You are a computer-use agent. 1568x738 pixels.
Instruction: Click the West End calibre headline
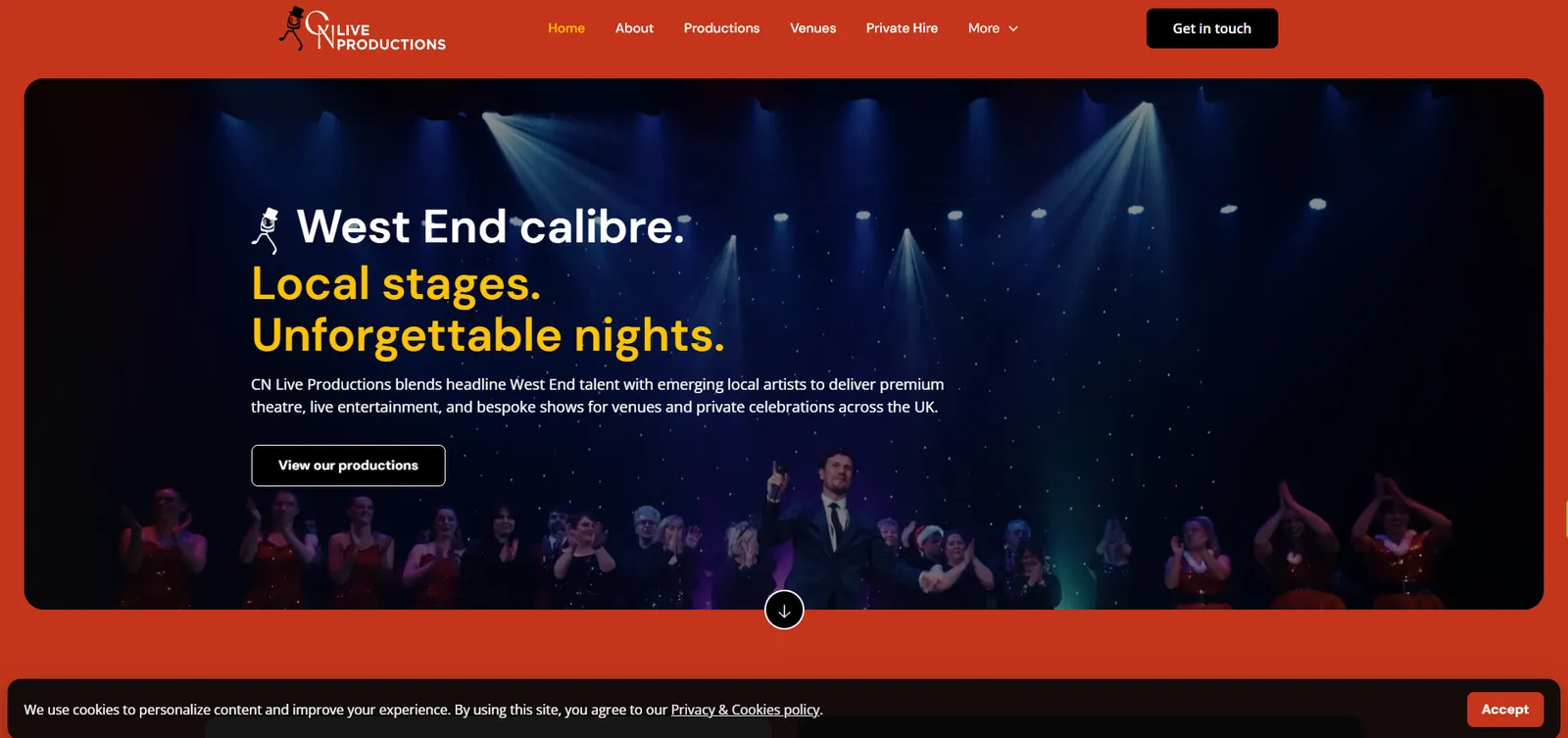(x=490, y=227)
